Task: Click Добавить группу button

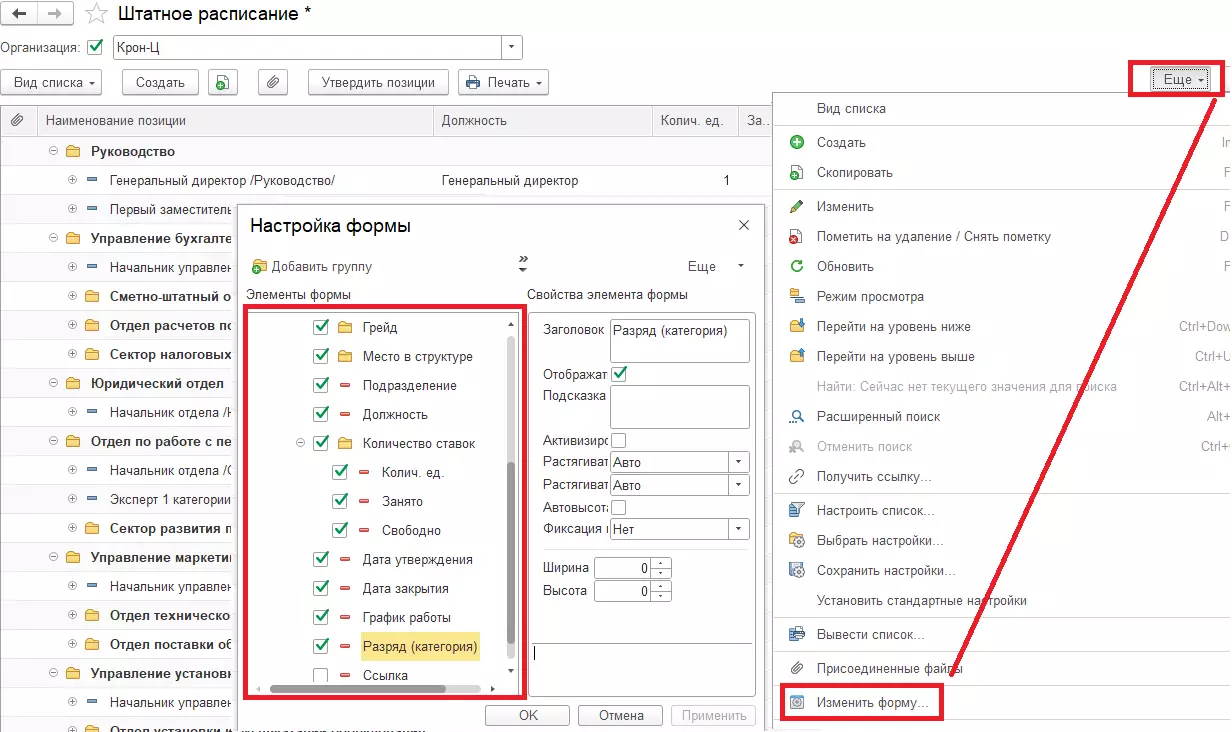Action: tap(310, 267)
